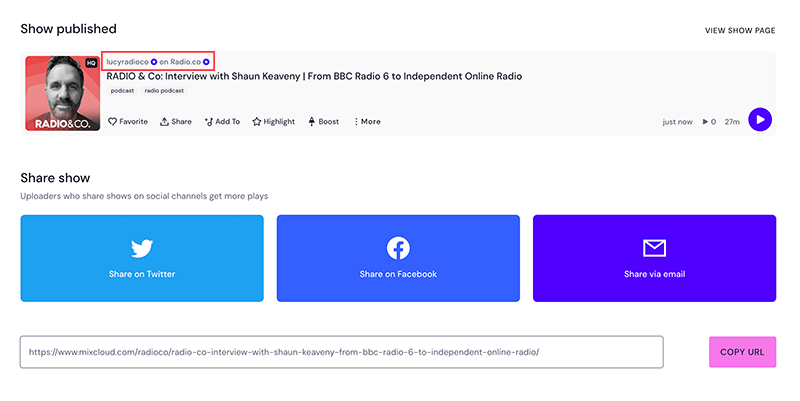Open the lucyradioco uploader profile

click(127, 61)
